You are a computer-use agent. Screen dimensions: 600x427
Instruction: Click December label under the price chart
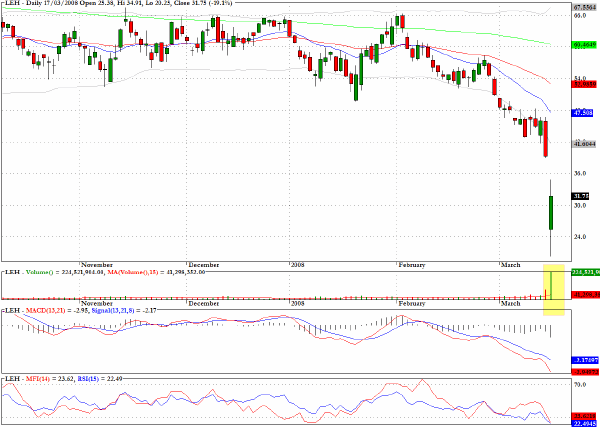[204, 265]
